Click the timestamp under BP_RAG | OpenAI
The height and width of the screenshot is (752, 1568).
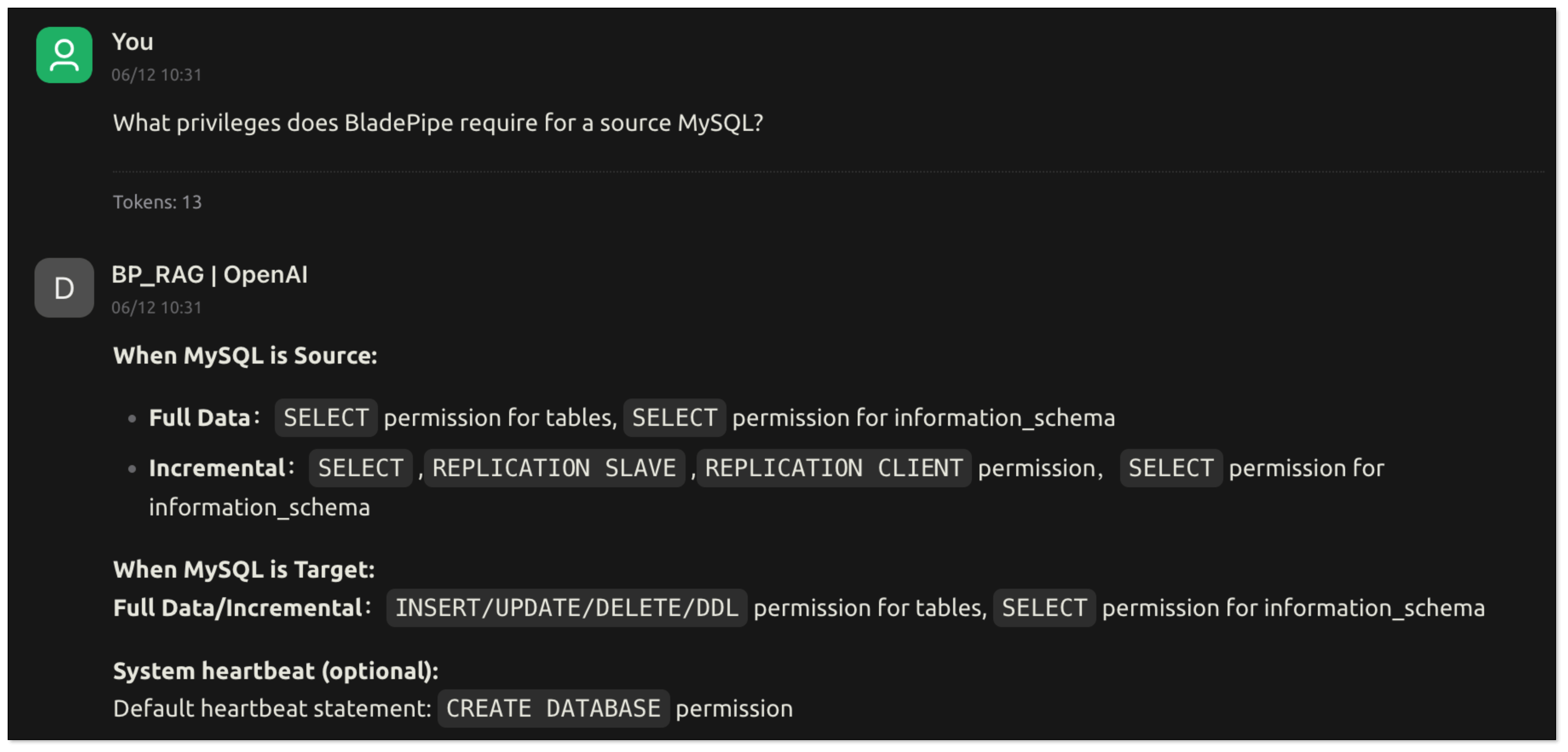point(156,307)
